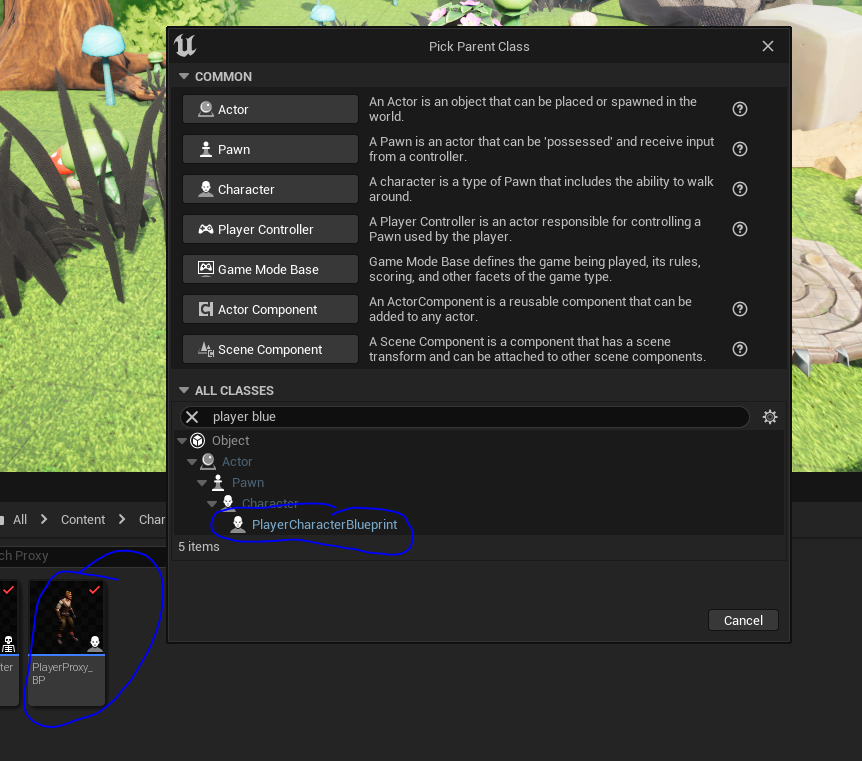
Task: Collapse the Object tree node
Action: point(182,441)
